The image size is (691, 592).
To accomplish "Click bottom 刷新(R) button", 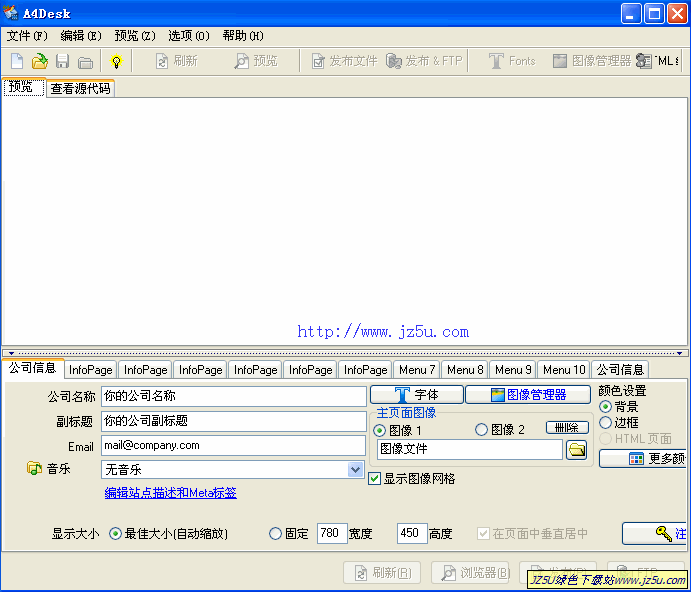I will click(382, 573).
